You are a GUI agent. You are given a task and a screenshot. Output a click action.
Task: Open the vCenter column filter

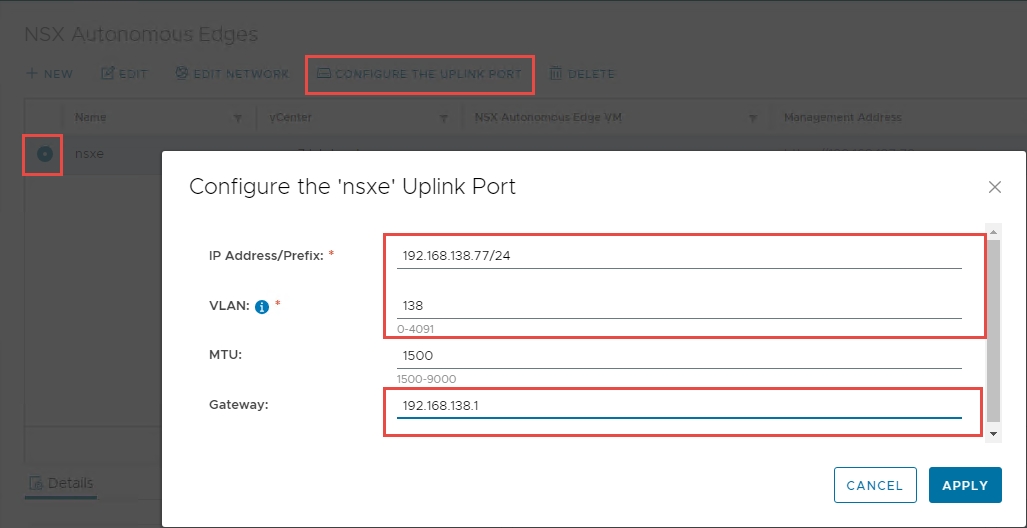point(443,118)
